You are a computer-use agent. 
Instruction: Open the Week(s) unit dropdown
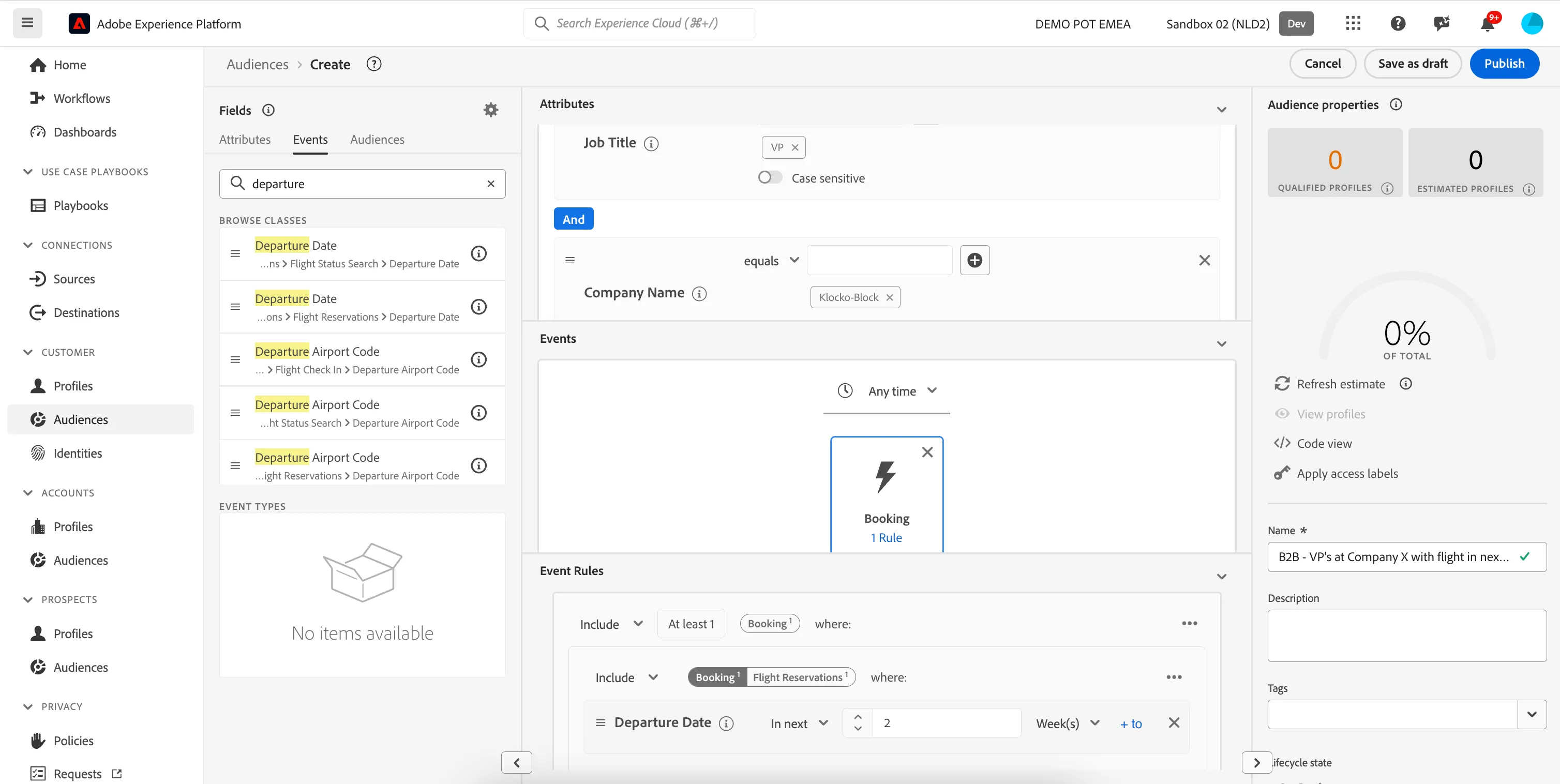tap(1067, 723)
